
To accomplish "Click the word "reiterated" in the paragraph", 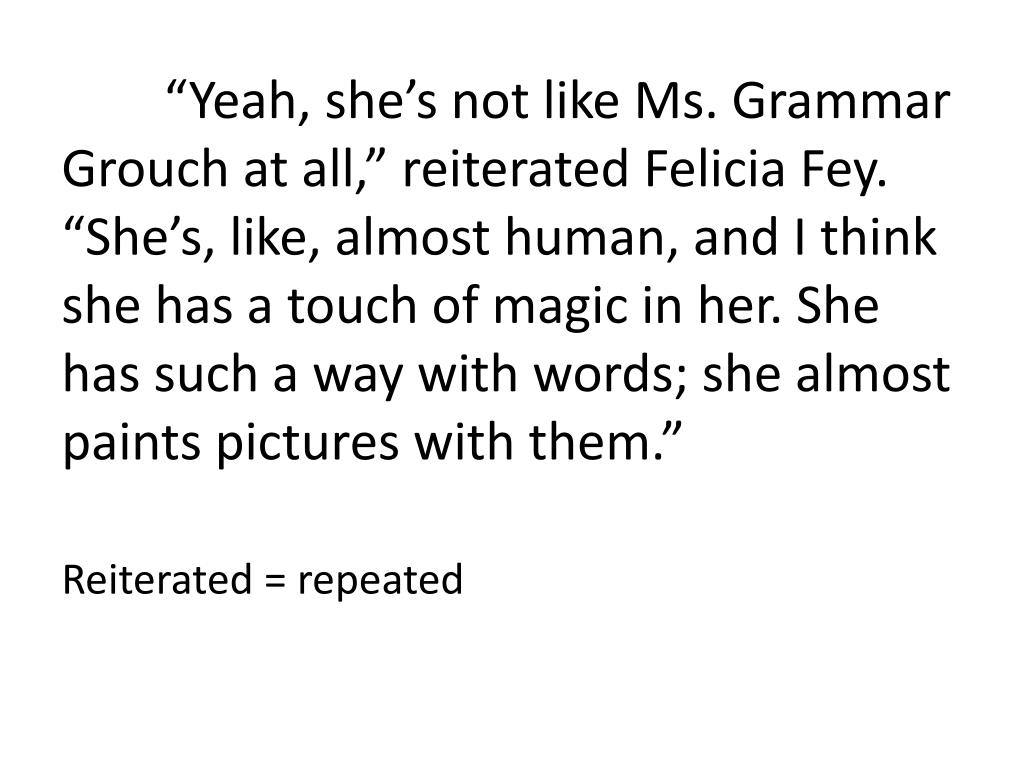I will click(515, 169).
